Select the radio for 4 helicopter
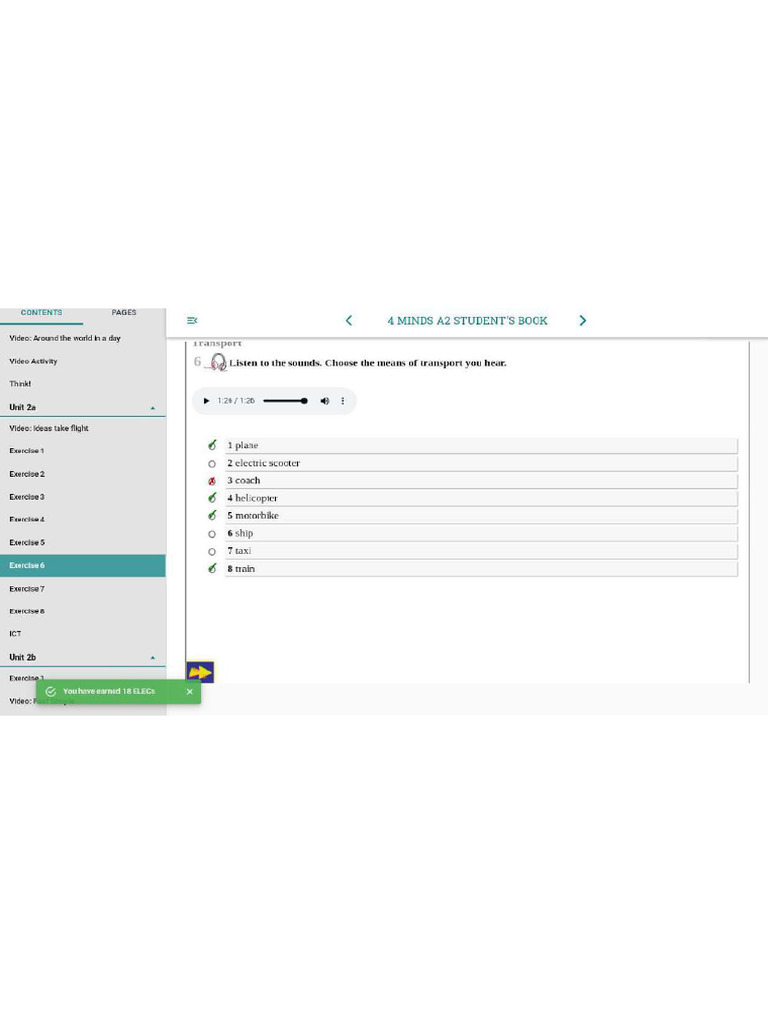Image resolution: width=768 pixels, height=1024 pixels. point(212,498)
